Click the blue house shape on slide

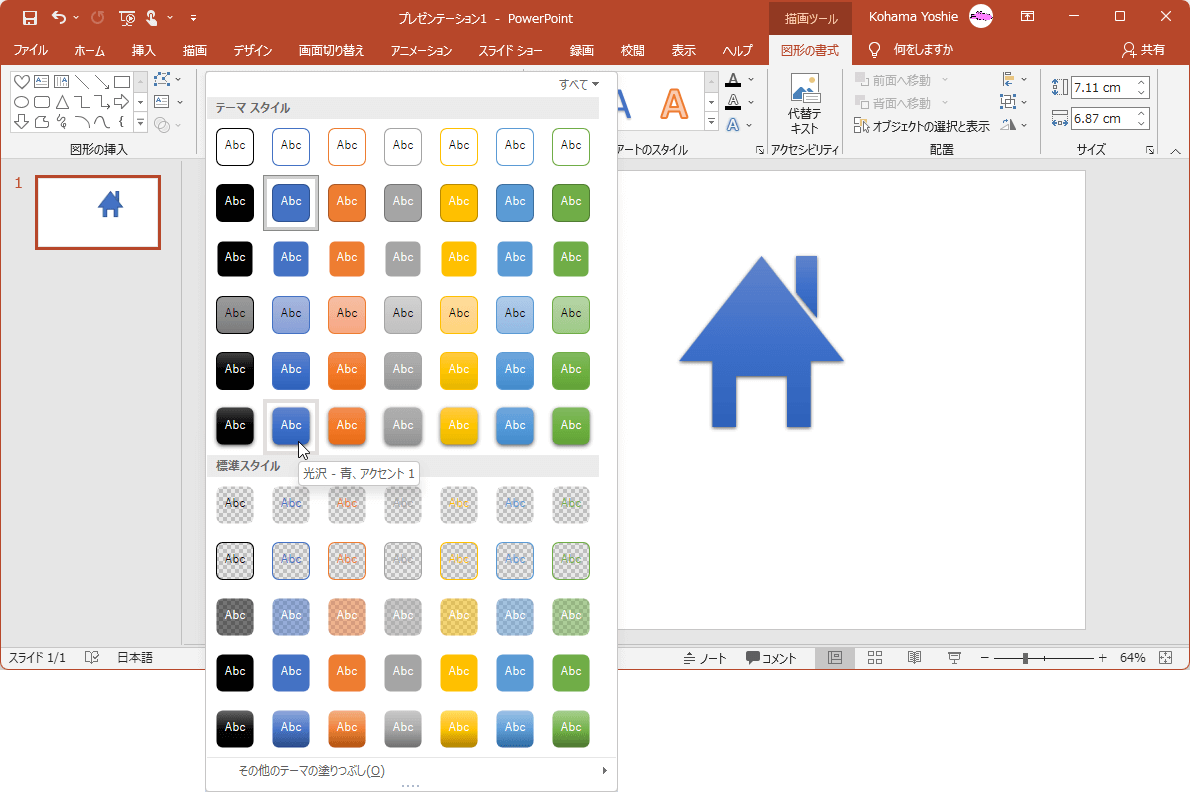(761, 341)
